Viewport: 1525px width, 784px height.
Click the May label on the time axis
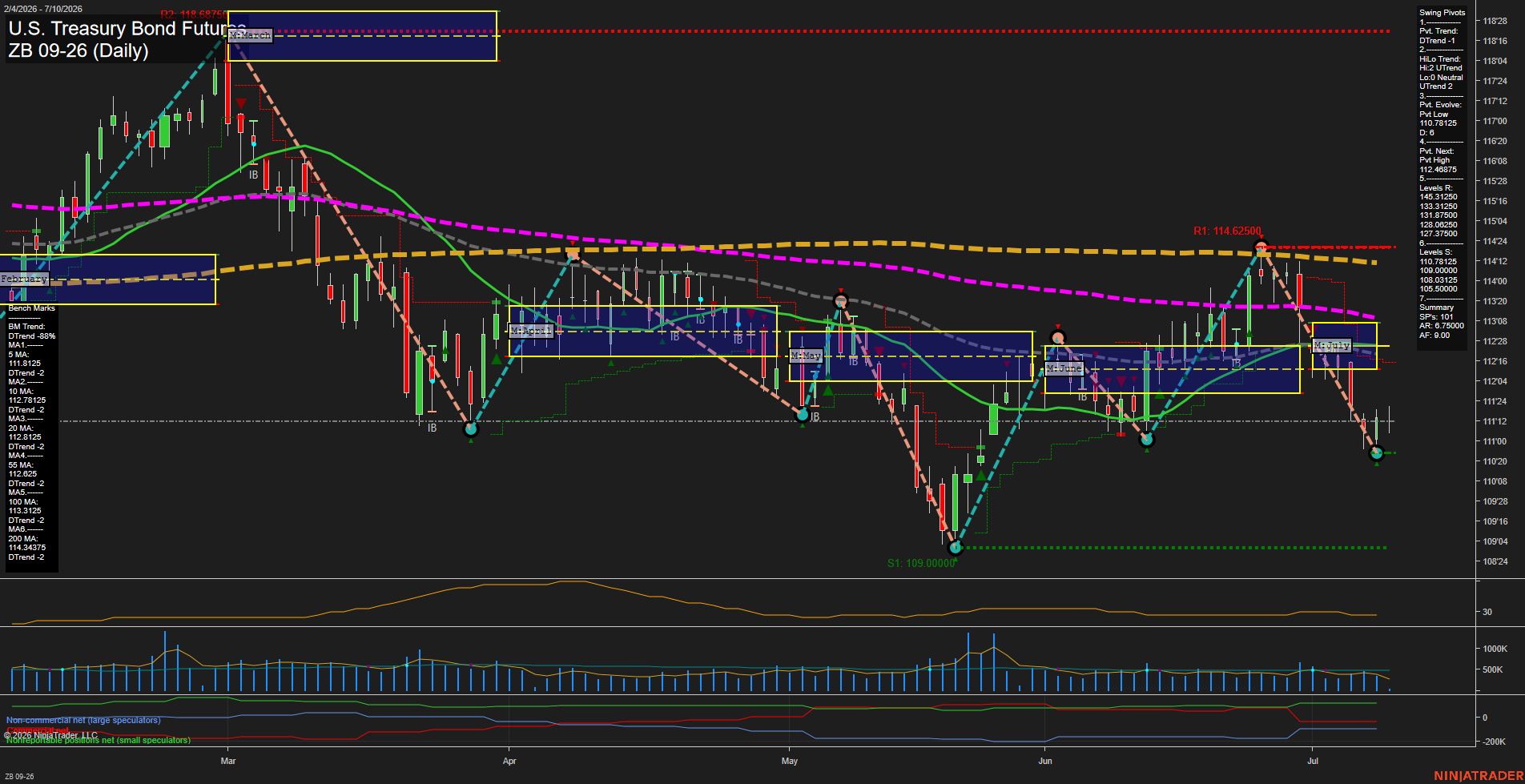point(790,761)
